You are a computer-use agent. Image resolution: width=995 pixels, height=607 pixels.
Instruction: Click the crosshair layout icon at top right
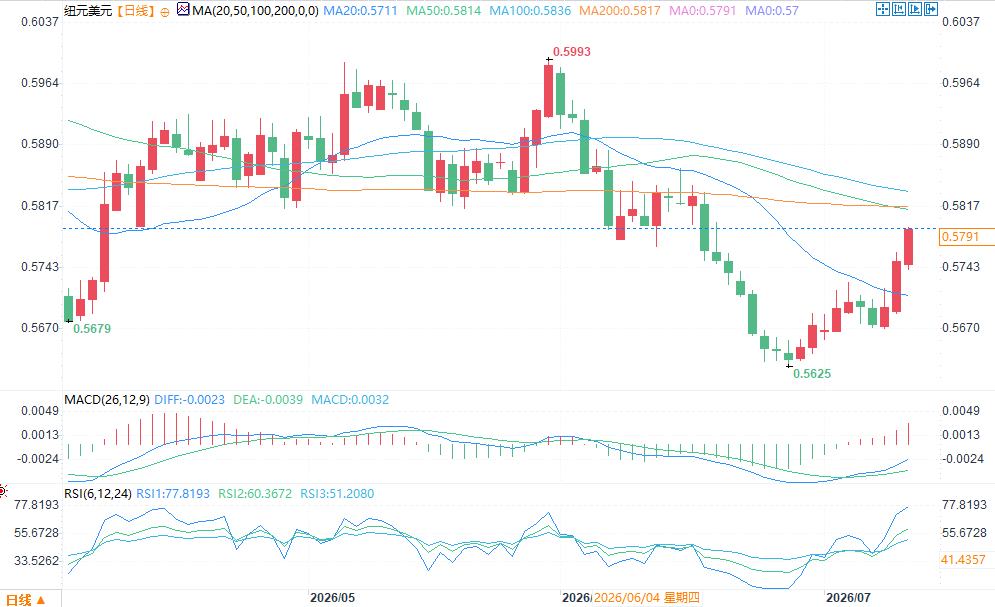pyautogui.click(x=883, y=9)
